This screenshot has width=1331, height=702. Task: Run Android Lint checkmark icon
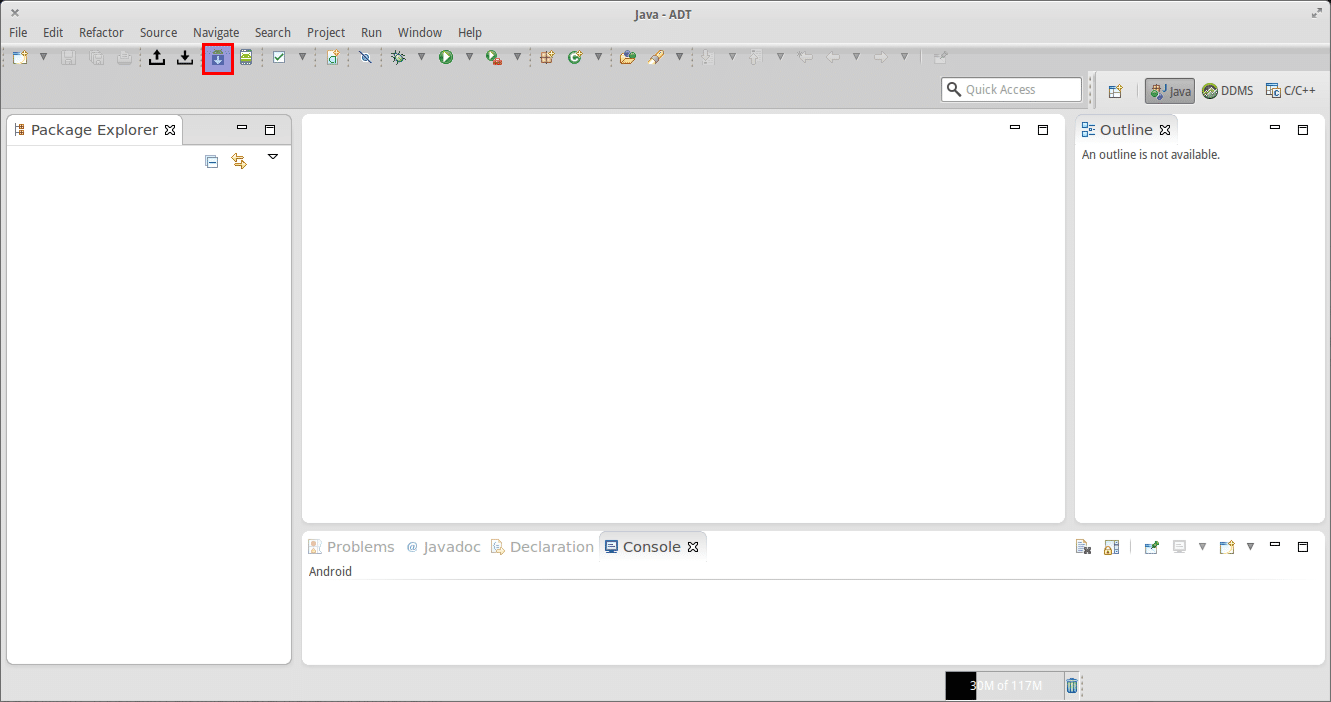click(x=279, y=58)
